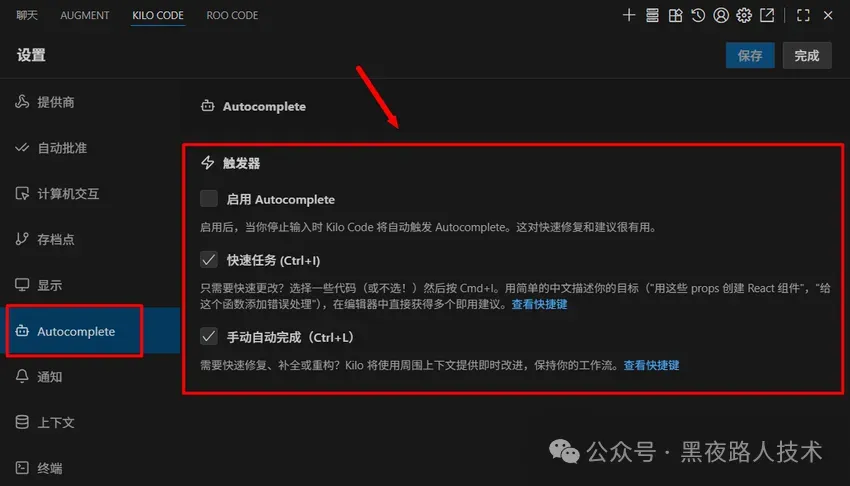Open the 计算机交互 settings section
850x486 pixels.
(89, 193)
